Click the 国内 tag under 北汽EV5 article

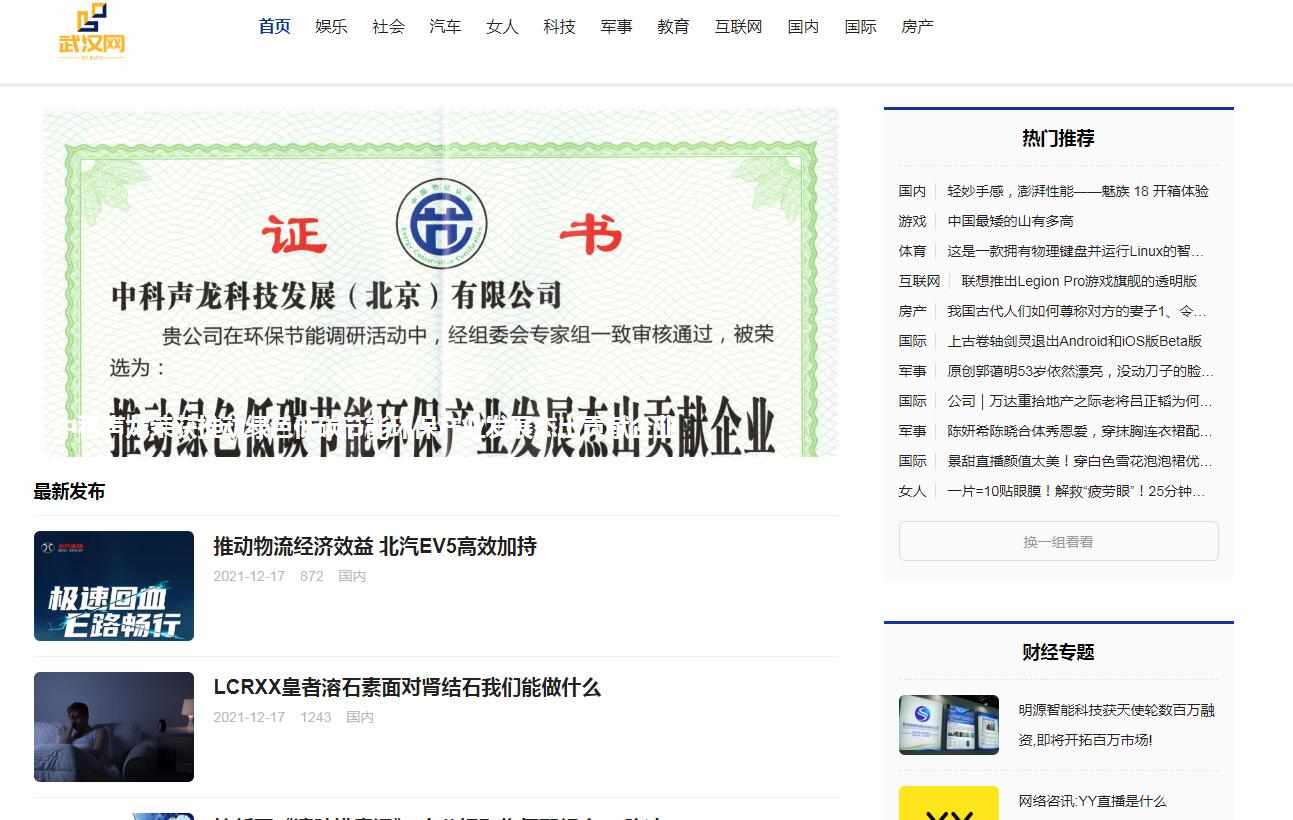352,576
